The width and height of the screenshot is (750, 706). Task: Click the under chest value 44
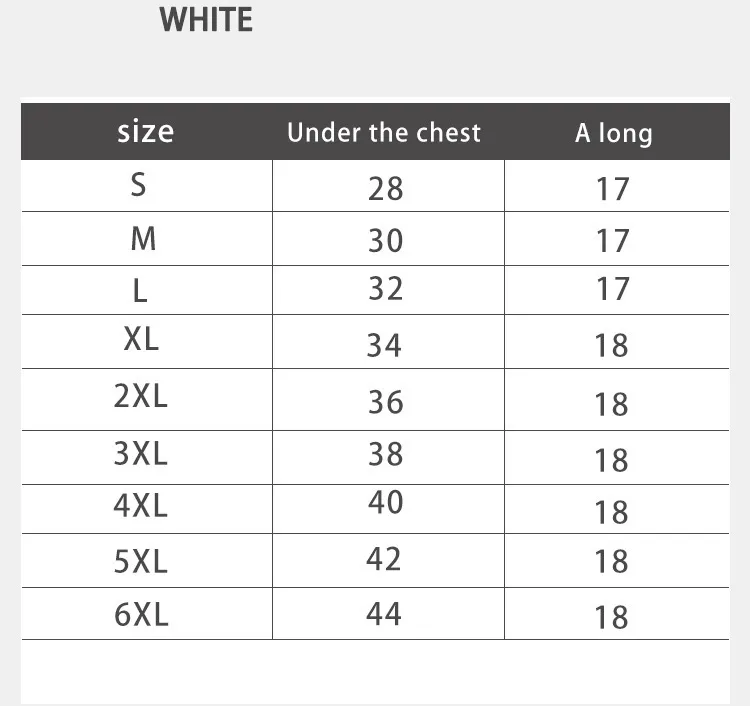tap(384, 614)
